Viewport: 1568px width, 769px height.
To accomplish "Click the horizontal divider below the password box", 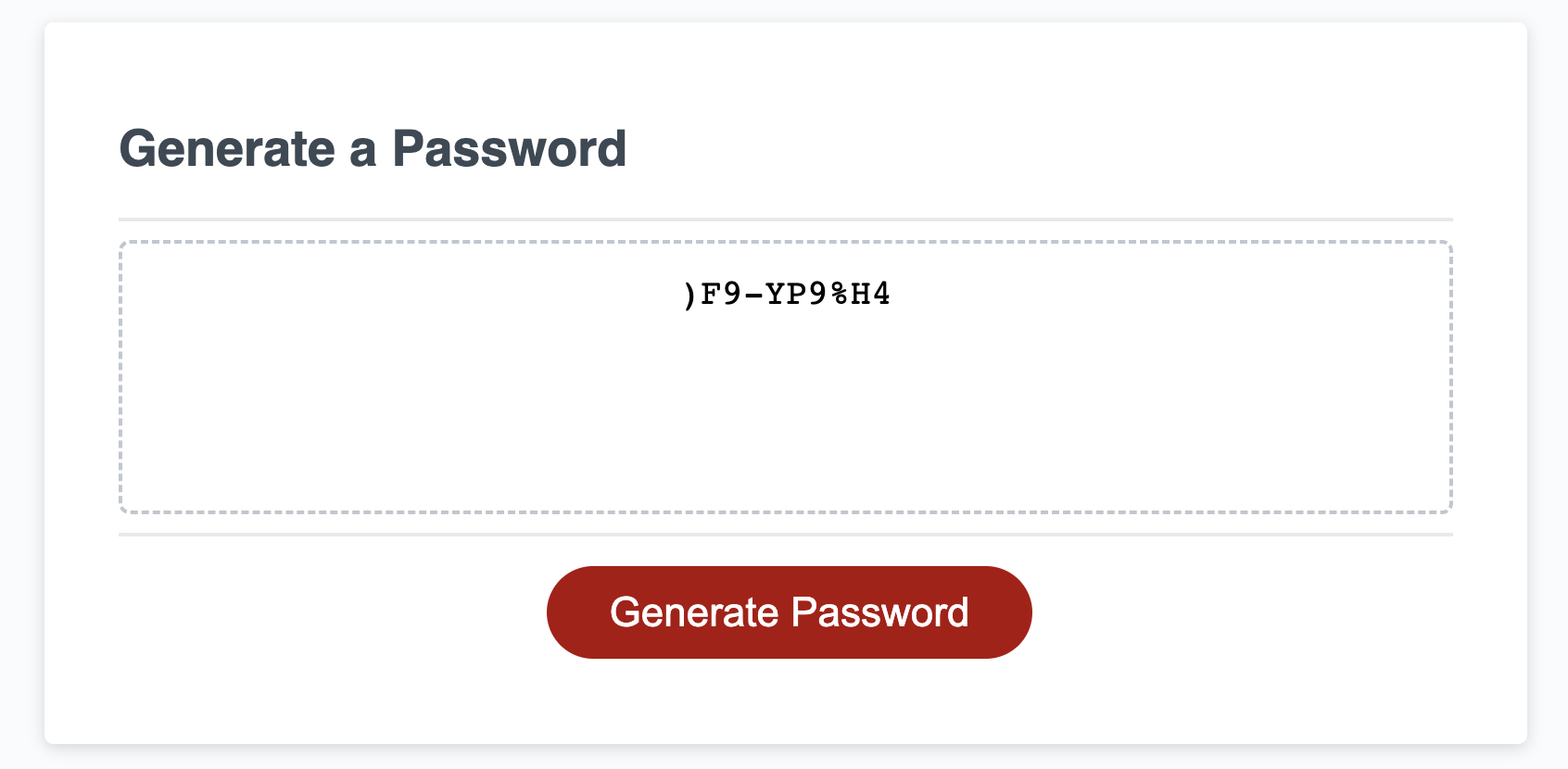I will coord(786,536).
